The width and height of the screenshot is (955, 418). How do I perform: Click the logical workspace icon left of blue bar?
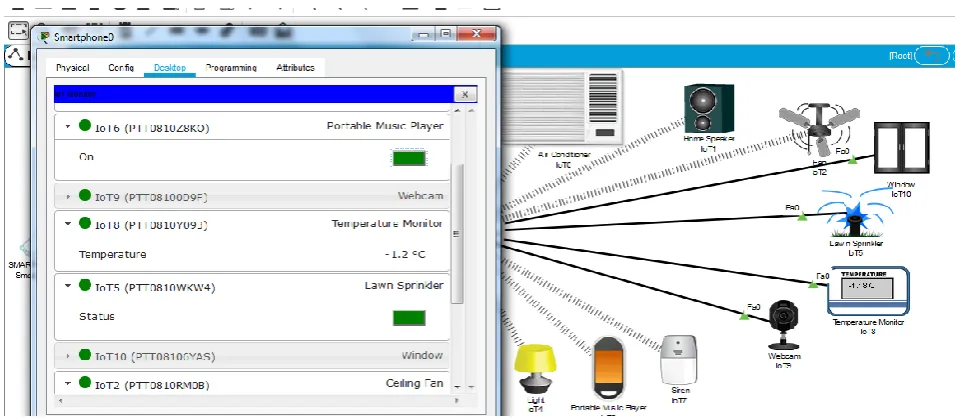[15, 55]
